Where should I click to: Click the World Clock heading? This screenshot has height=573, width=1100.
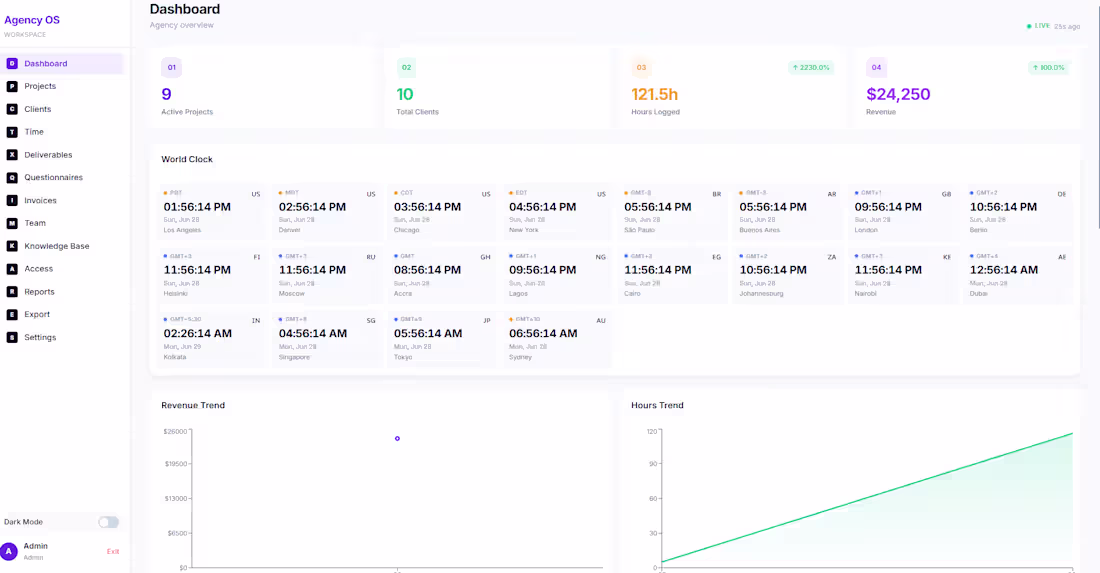click(x=187, y=159)
